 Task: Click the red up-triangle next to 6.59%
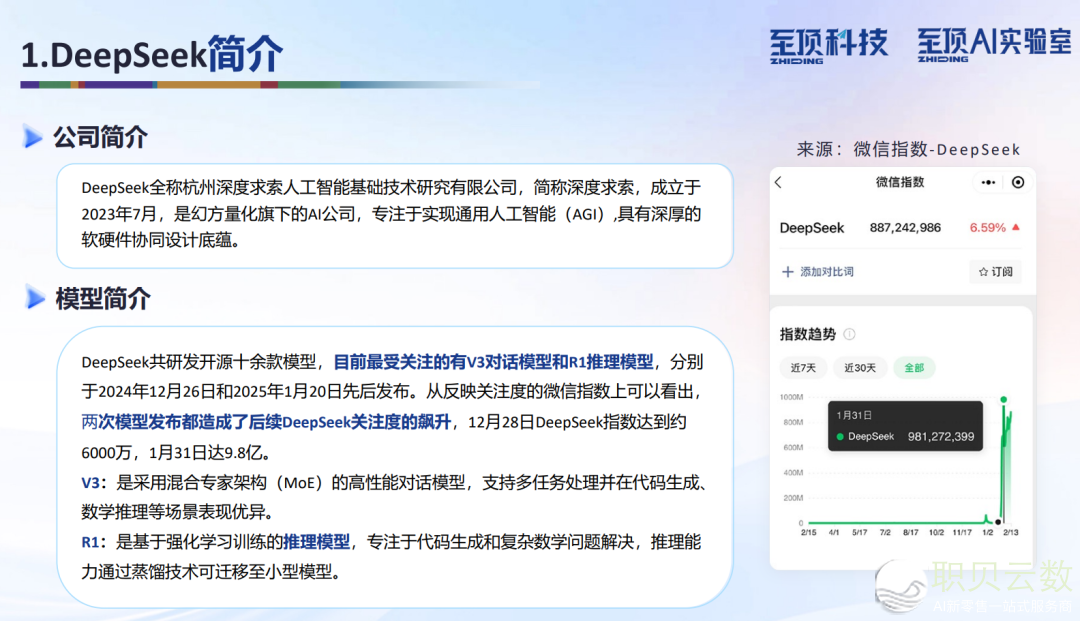tap(1015, 227)
